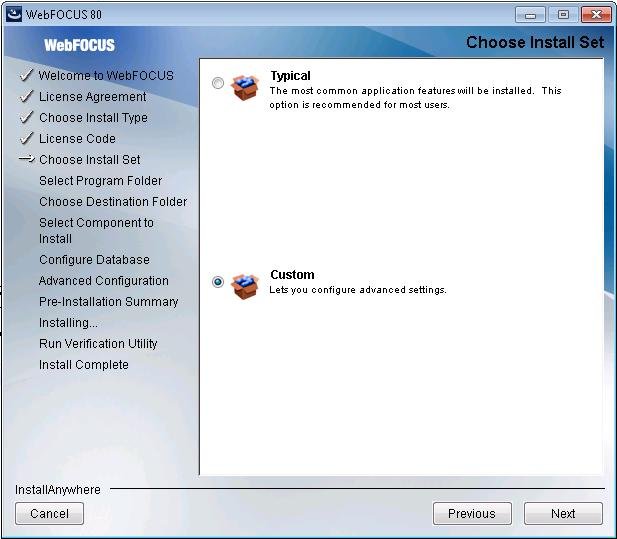This screenshot has height=539, width=617.
Task: Click the WebFOCUS title bar application icon
Action: point(14,15)
